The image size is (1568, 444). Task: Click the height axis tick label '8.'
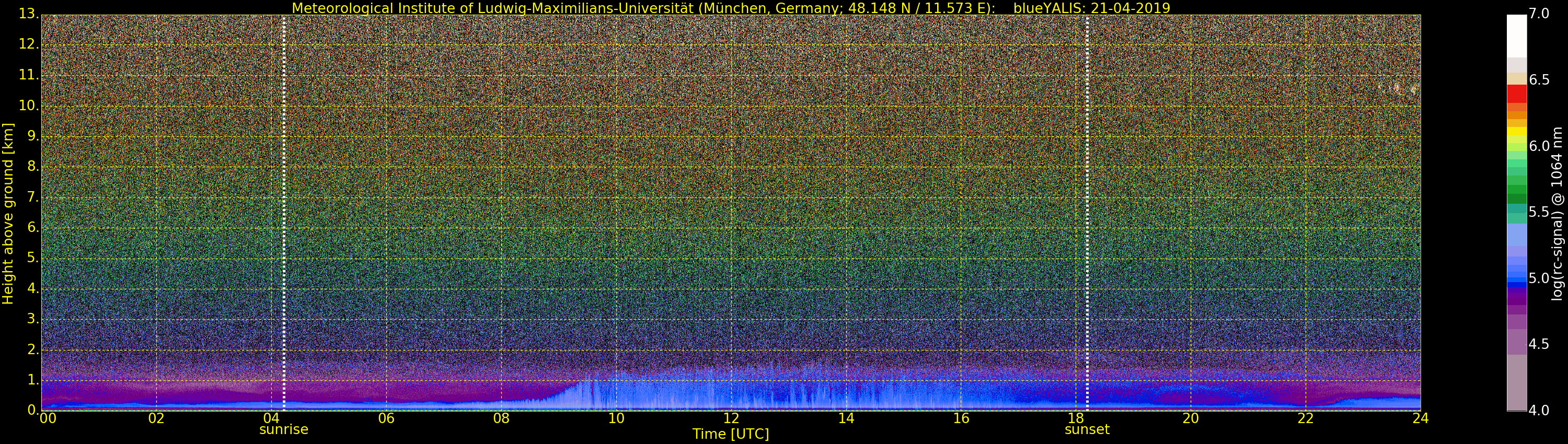33,167
